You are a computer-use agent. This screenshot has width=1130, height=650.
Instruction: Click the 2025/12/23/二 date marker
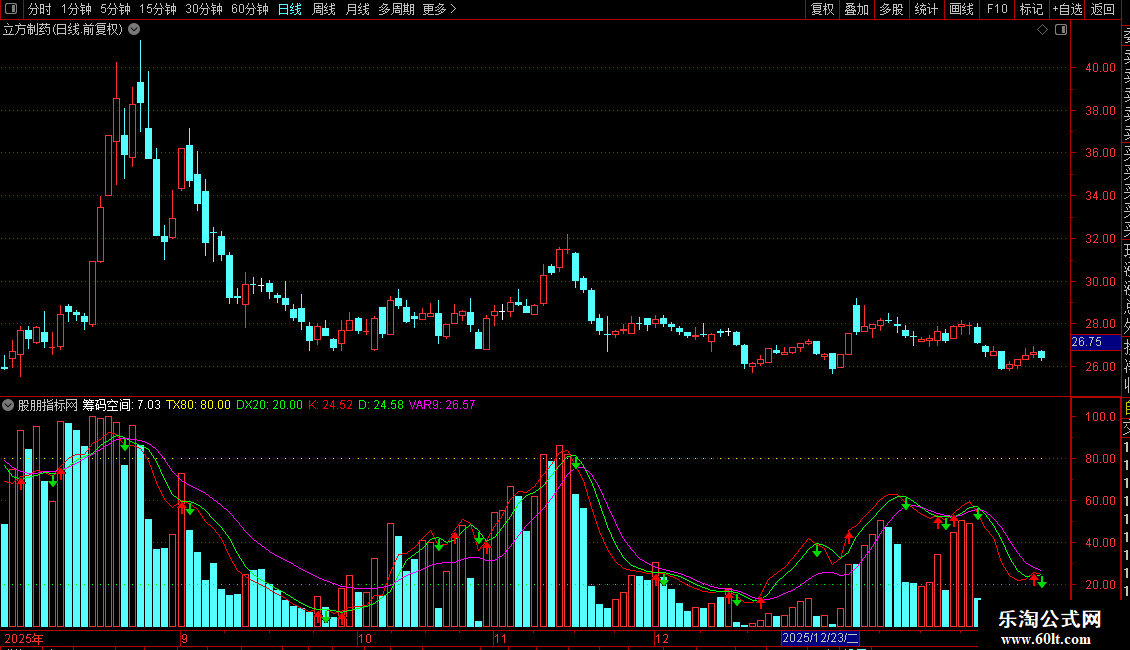[820, 638]
